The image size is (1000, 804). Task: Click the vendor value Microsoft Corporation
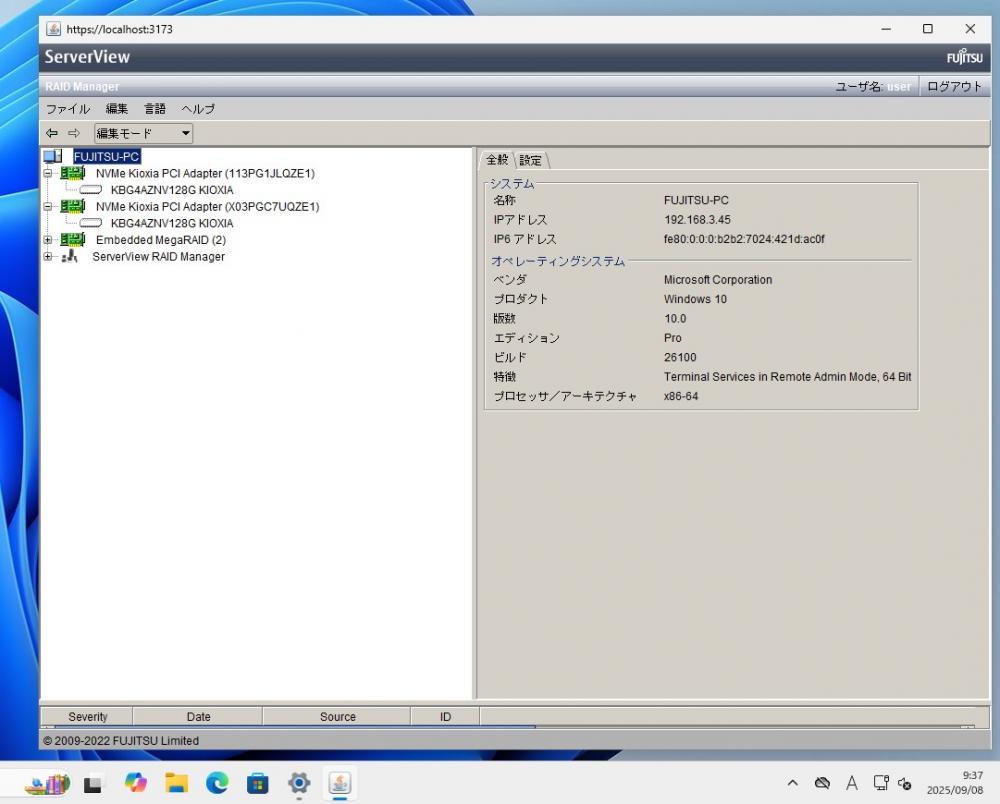click(x=717, y=279)
